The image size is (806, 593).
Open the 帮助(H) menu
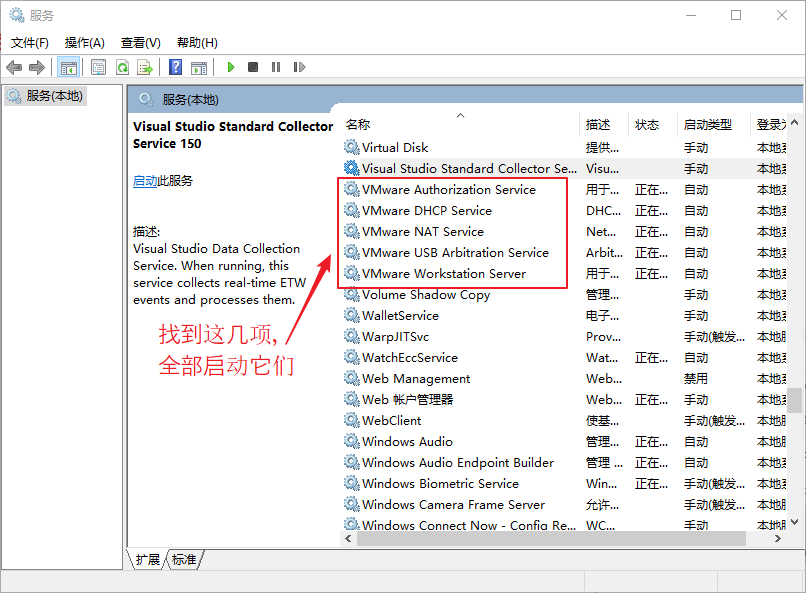197,43
